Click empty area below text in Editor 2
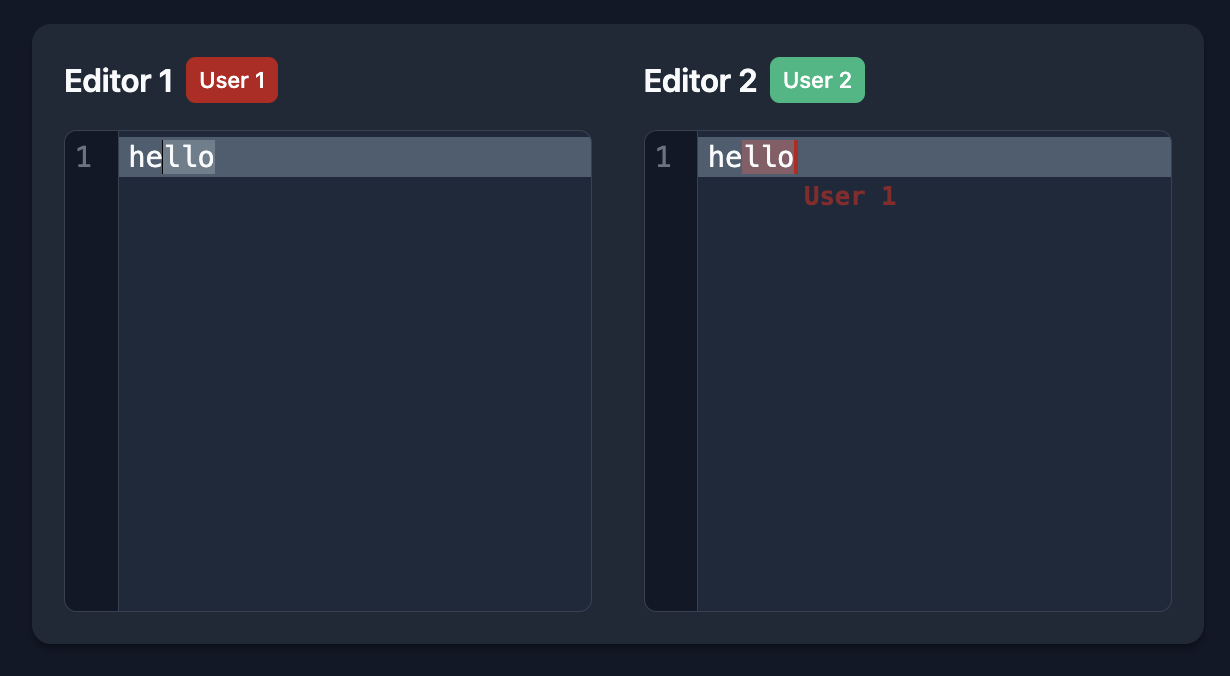 (x=934, y=410)
